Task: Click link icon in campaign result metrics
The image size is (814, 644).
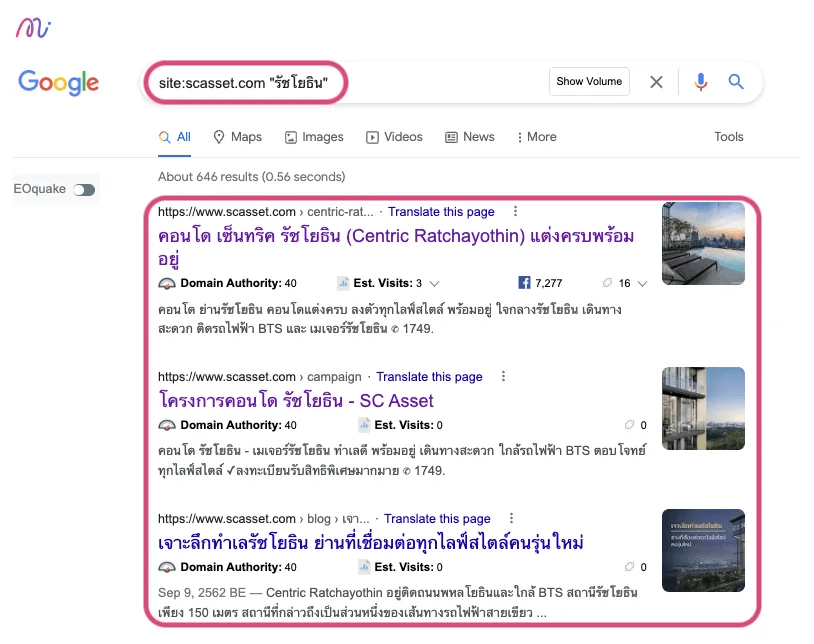Action: click(629, 425)
